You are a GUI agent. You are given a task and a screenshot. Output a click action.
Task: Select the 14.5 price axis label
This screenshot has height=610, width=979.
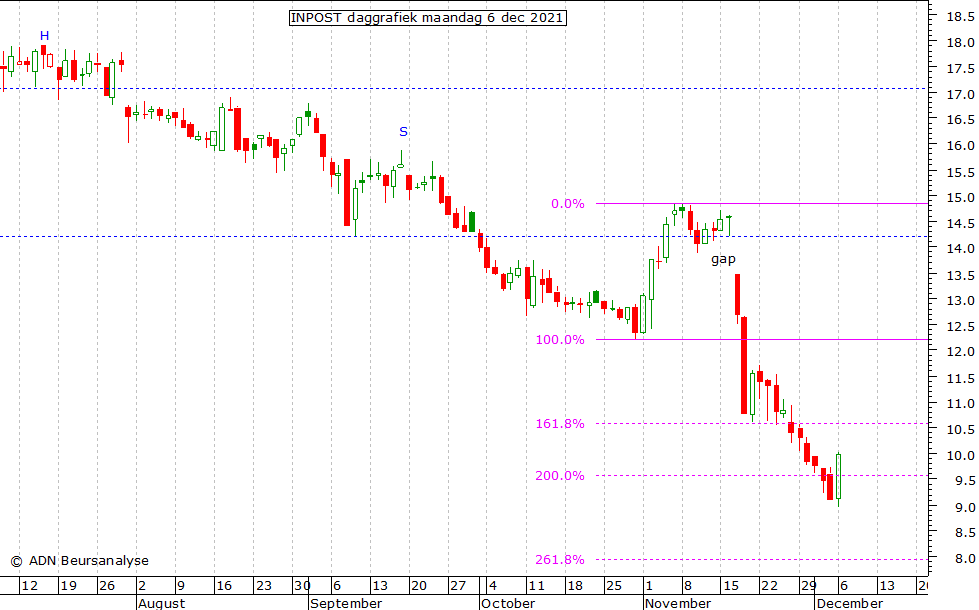pyautogui.click(x=960, y=223)
